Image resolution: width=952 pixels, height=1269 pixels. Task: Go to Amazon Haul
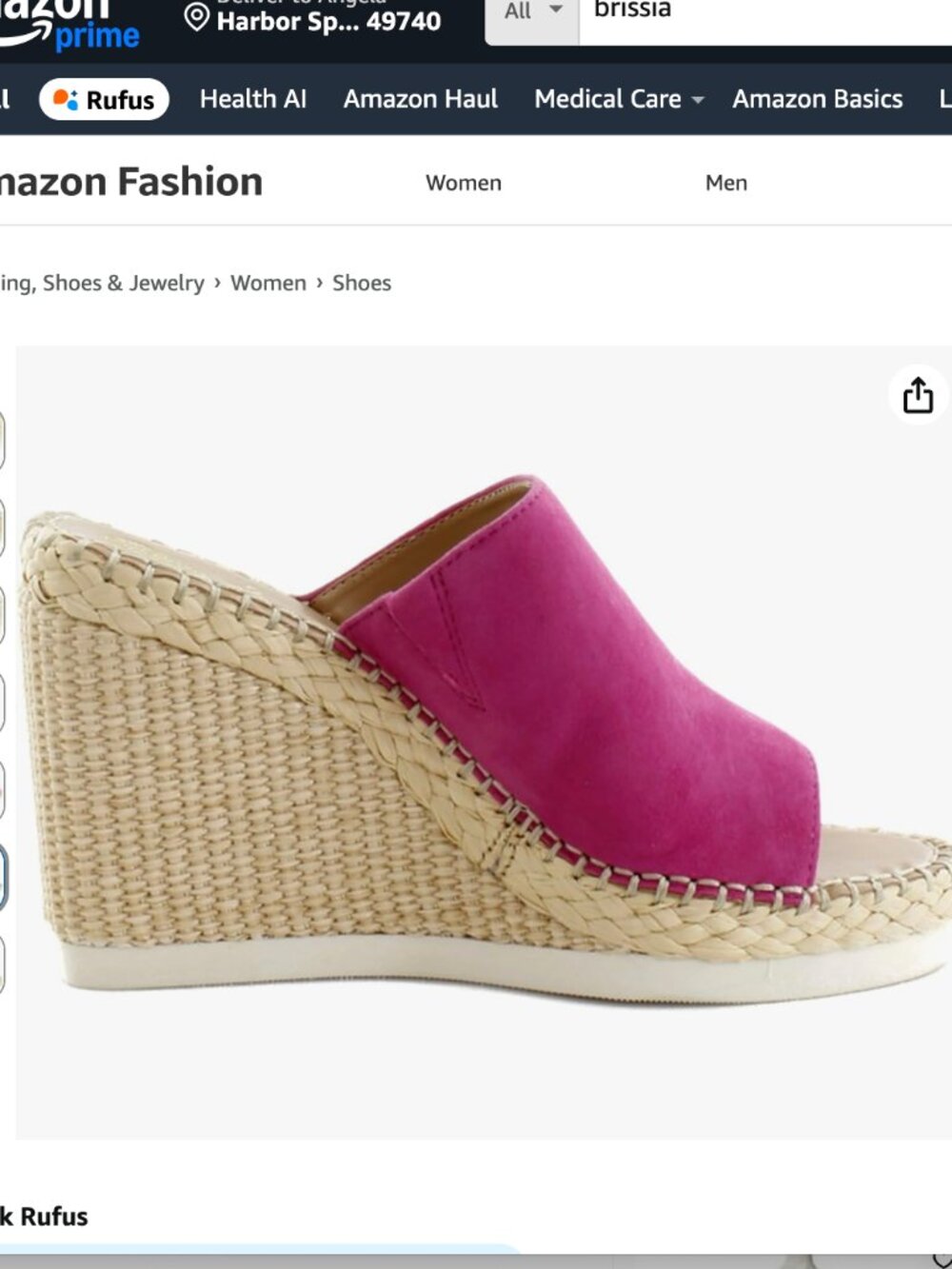click(420, 99)
